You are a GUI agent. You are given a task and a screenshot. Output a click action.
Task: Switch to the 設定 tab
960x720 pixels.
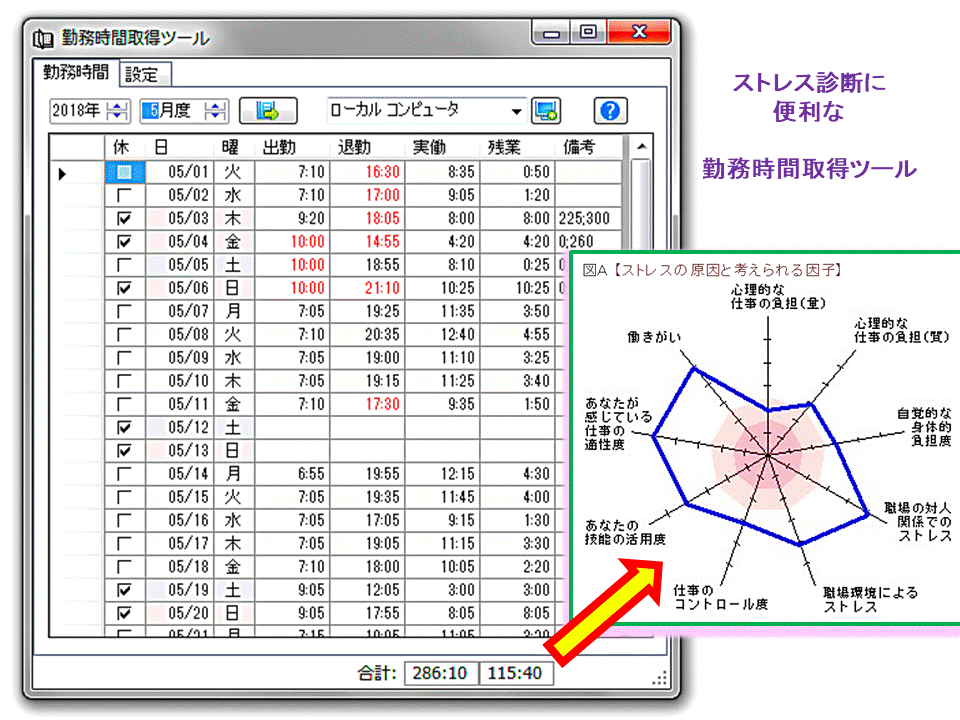point(145,74)
